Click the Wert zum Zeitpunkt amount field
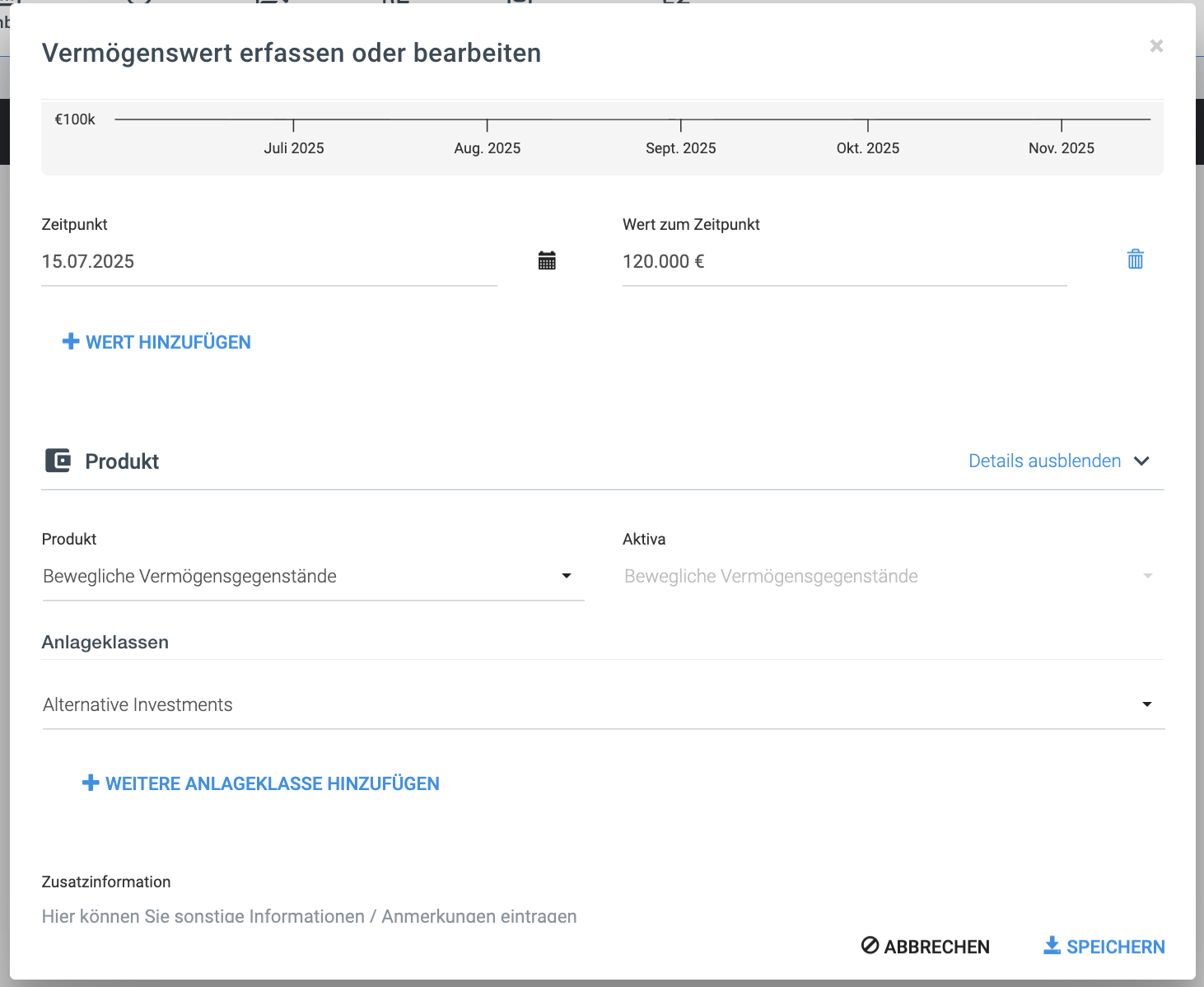The width and height of the screenshot is (1204, 987). 843,262
